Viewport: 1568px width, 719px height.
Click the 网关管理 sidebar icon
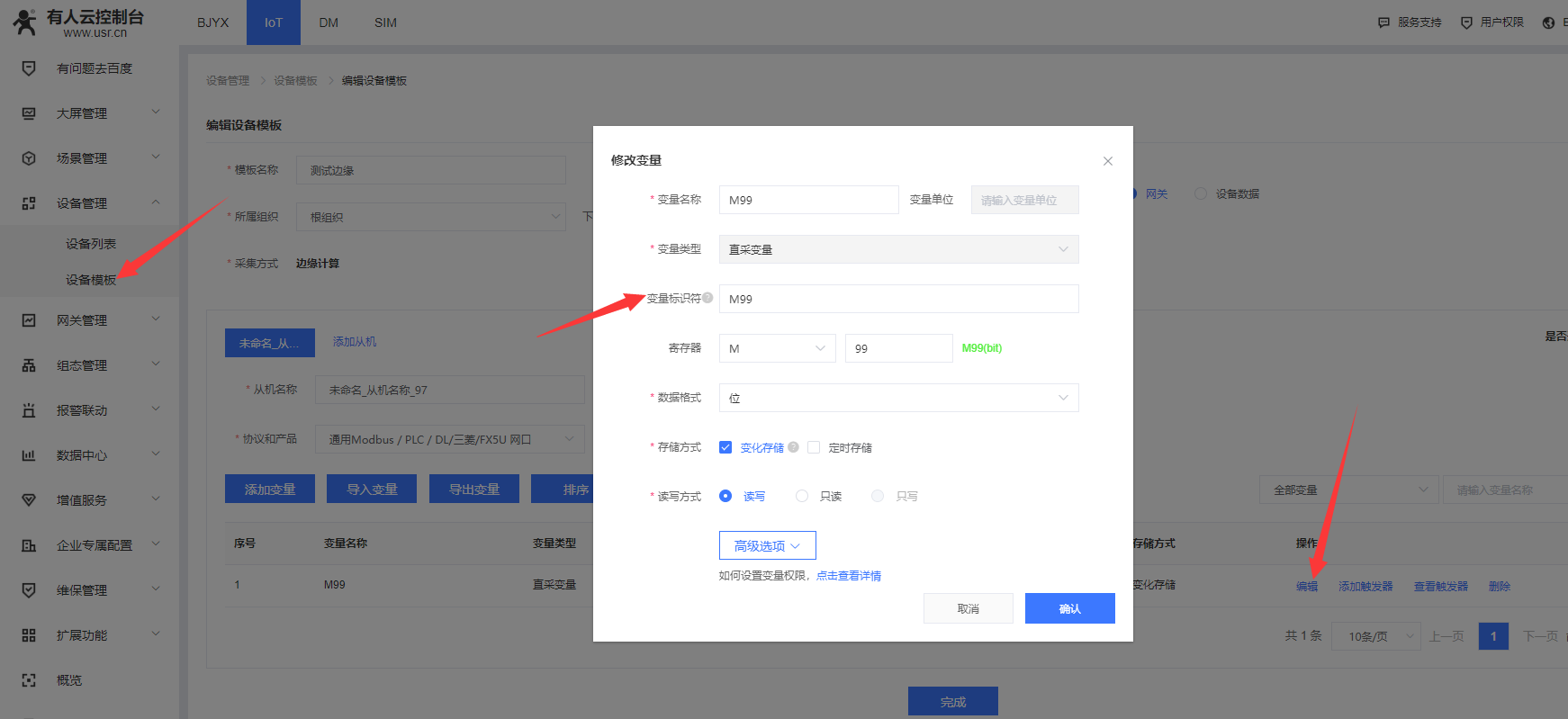pos(29,320)
